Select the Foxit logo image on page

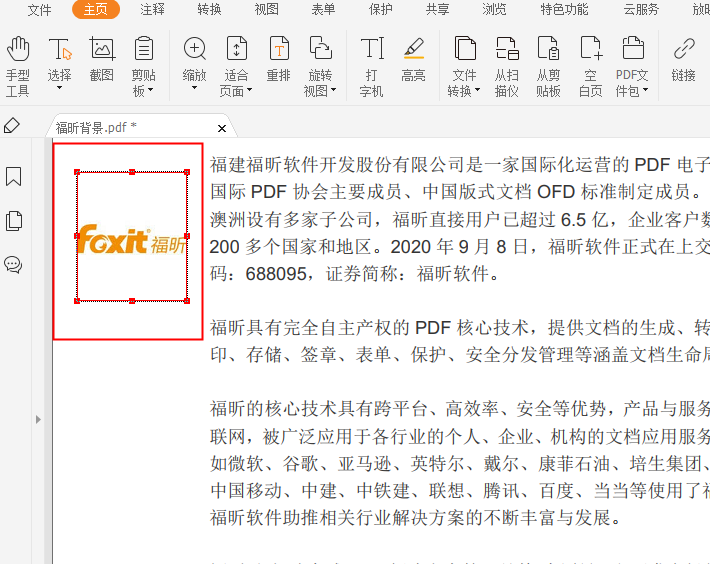tap(132, 237)
